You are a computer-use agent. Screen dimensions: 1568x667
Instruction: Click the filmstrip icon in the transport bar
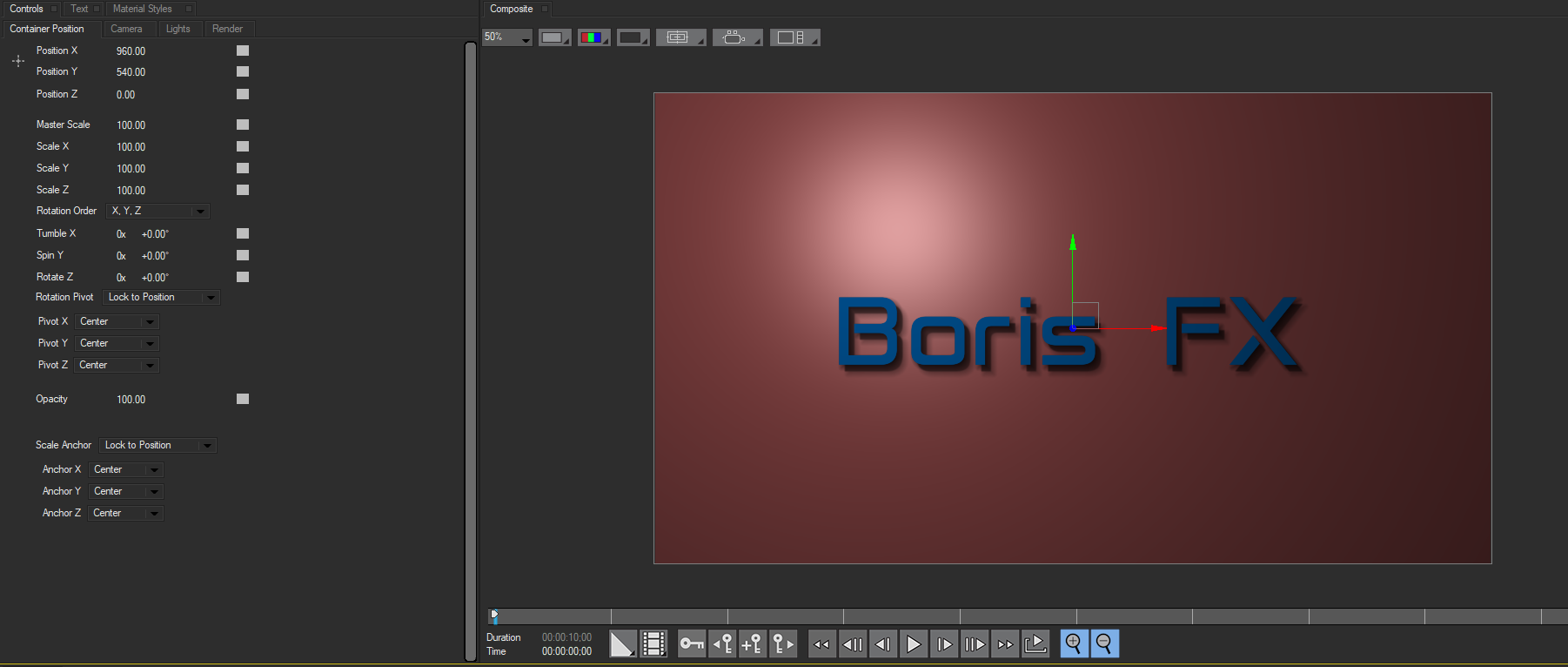pyautogui.click(x=653, y=643)
